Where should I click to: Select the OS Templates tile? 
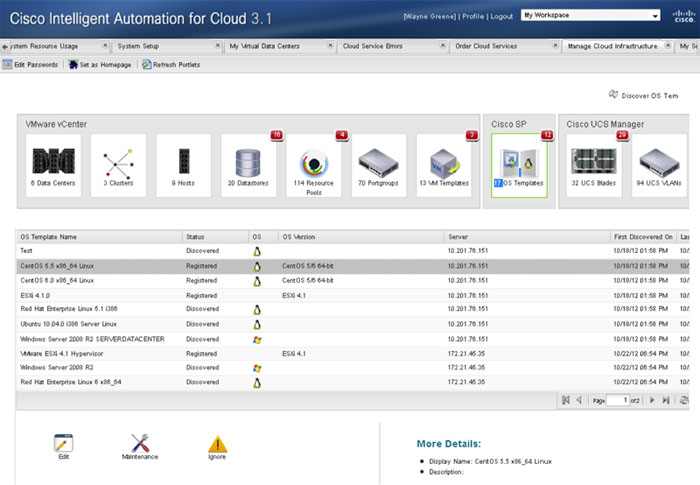pyautogui.click(x=519, y=165)
